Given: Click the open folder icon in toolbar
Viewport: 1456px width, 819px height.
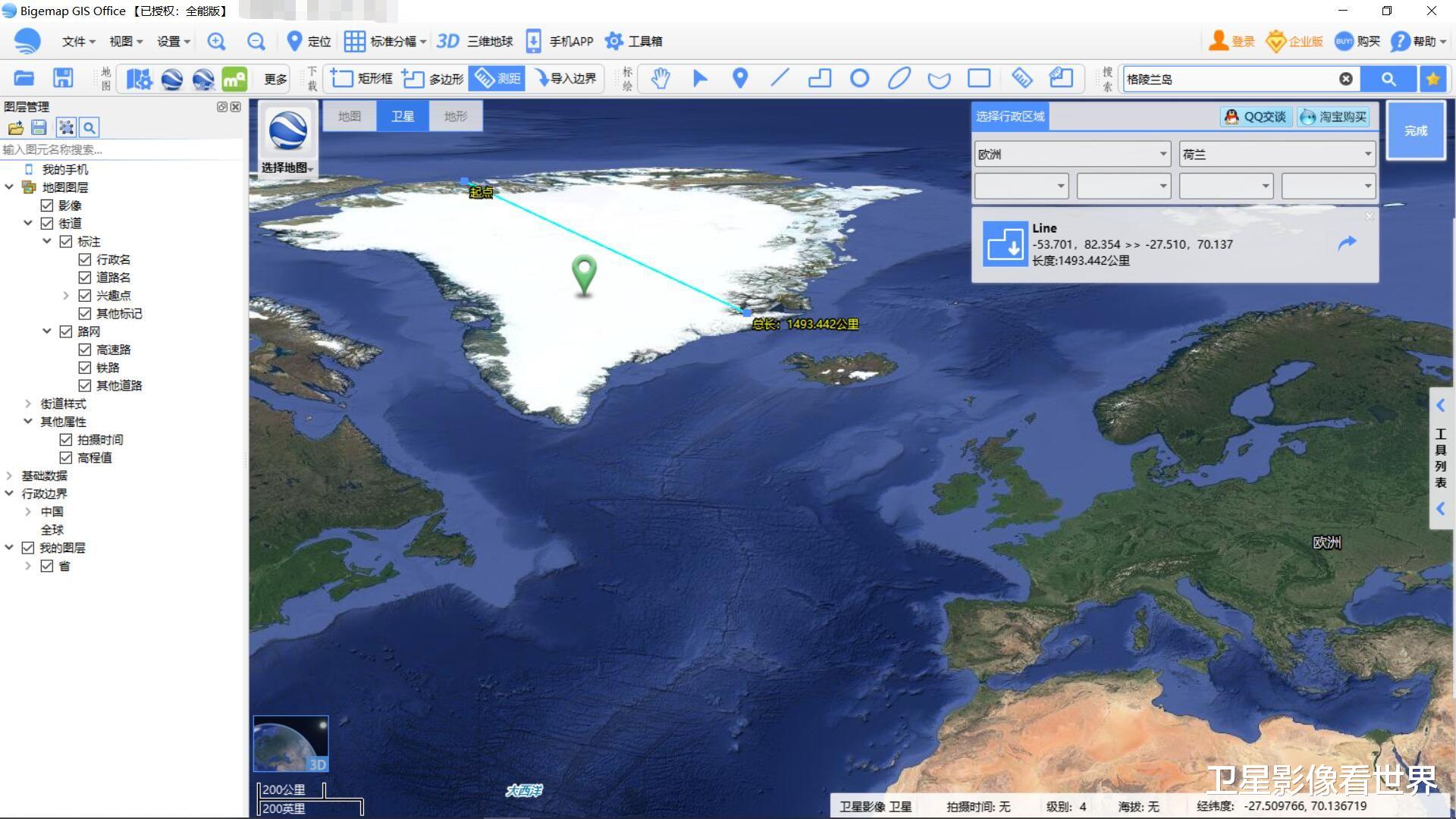Looking at the screenshot, I should point(24,78).
